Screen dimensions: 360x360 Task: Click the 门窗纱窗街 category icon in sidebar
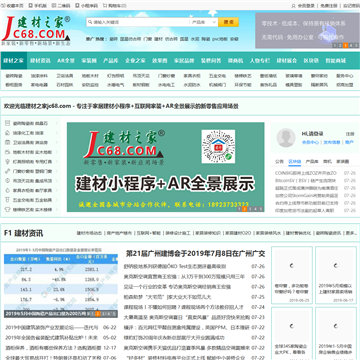click(x=8, y=171)
